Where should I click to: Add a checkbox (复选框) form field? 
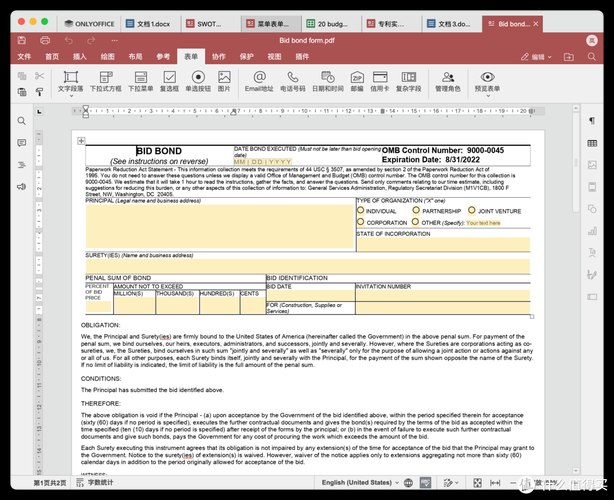(170, 80)
